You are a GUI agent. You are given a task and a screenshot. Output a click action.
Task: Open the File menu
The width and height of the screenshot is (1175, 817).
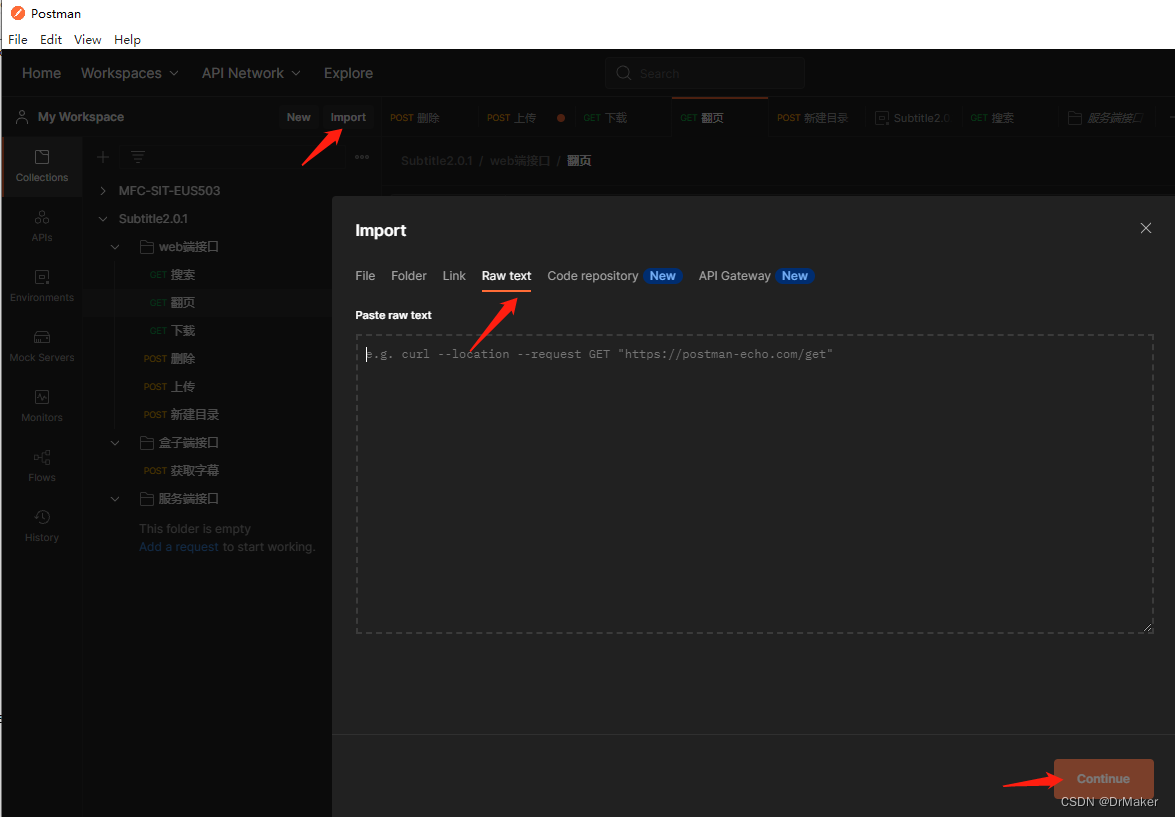coord(18,40)
